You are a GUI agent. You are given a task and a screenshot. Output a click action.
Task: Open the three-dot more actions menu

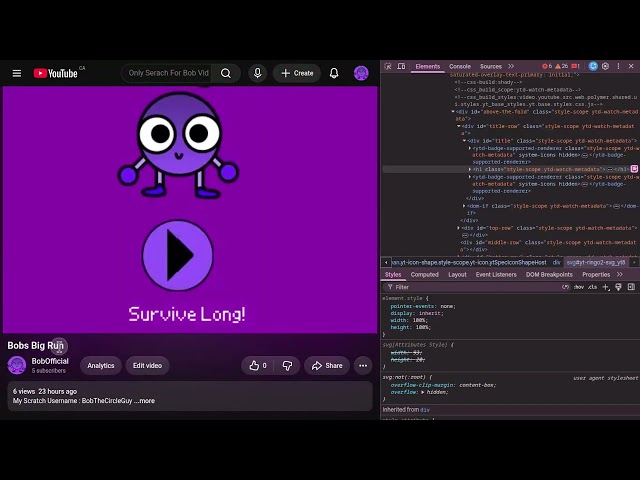(x=363, y=366)
